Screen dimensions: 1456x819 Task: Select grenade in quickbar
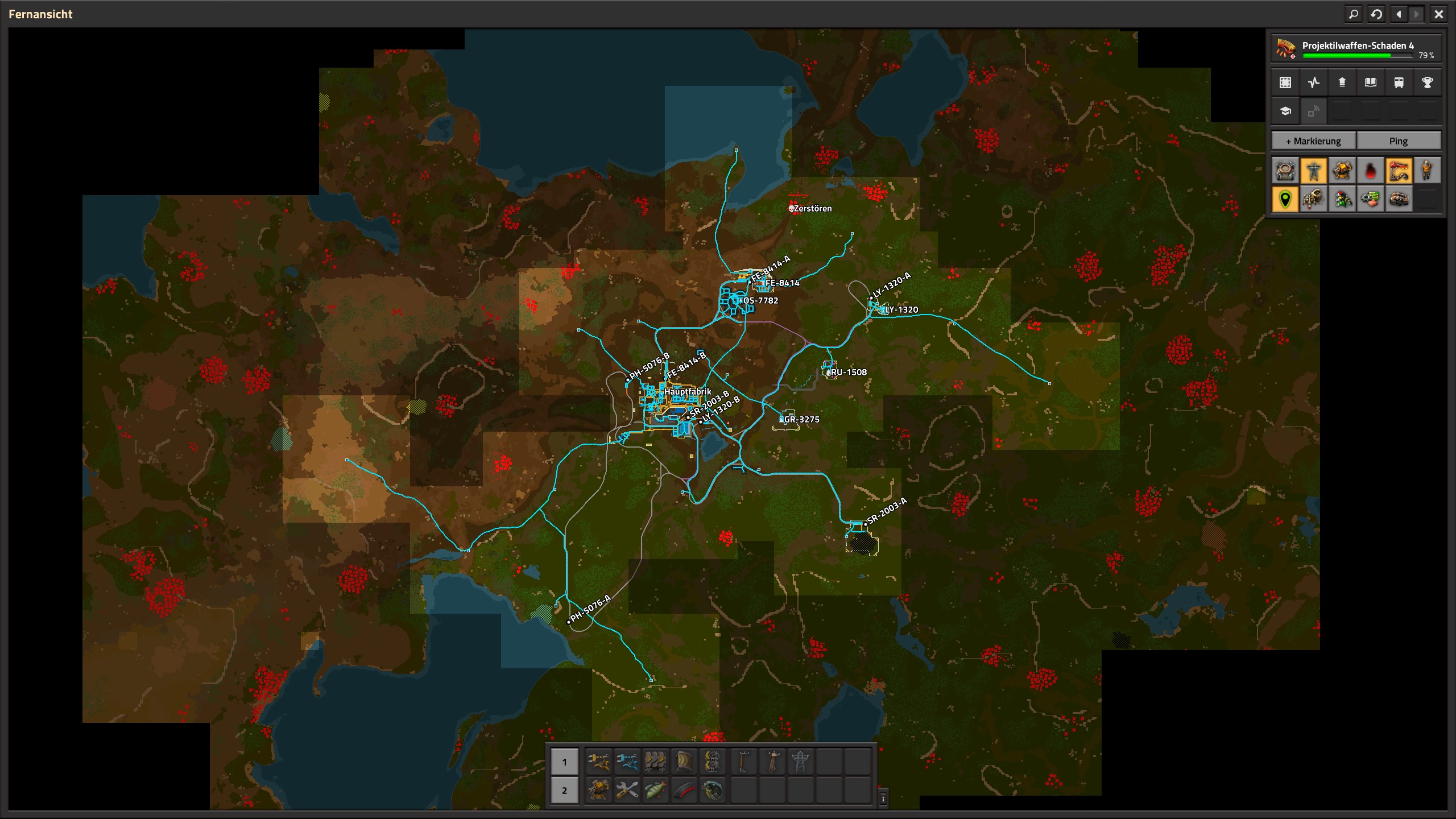click(713, 790)
